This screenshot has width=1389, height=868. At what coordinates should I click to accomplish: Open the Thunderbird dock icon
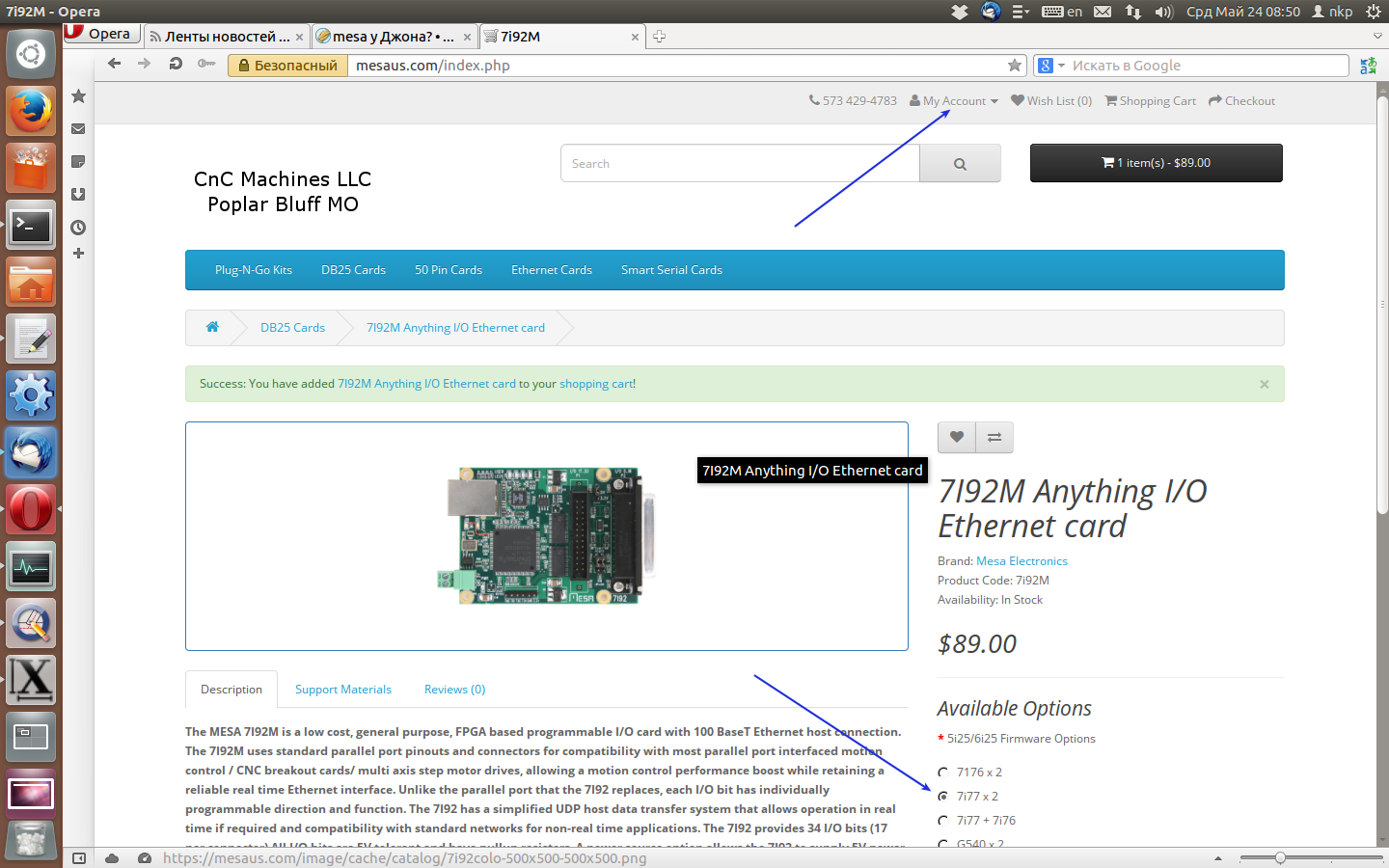(31, 452)
